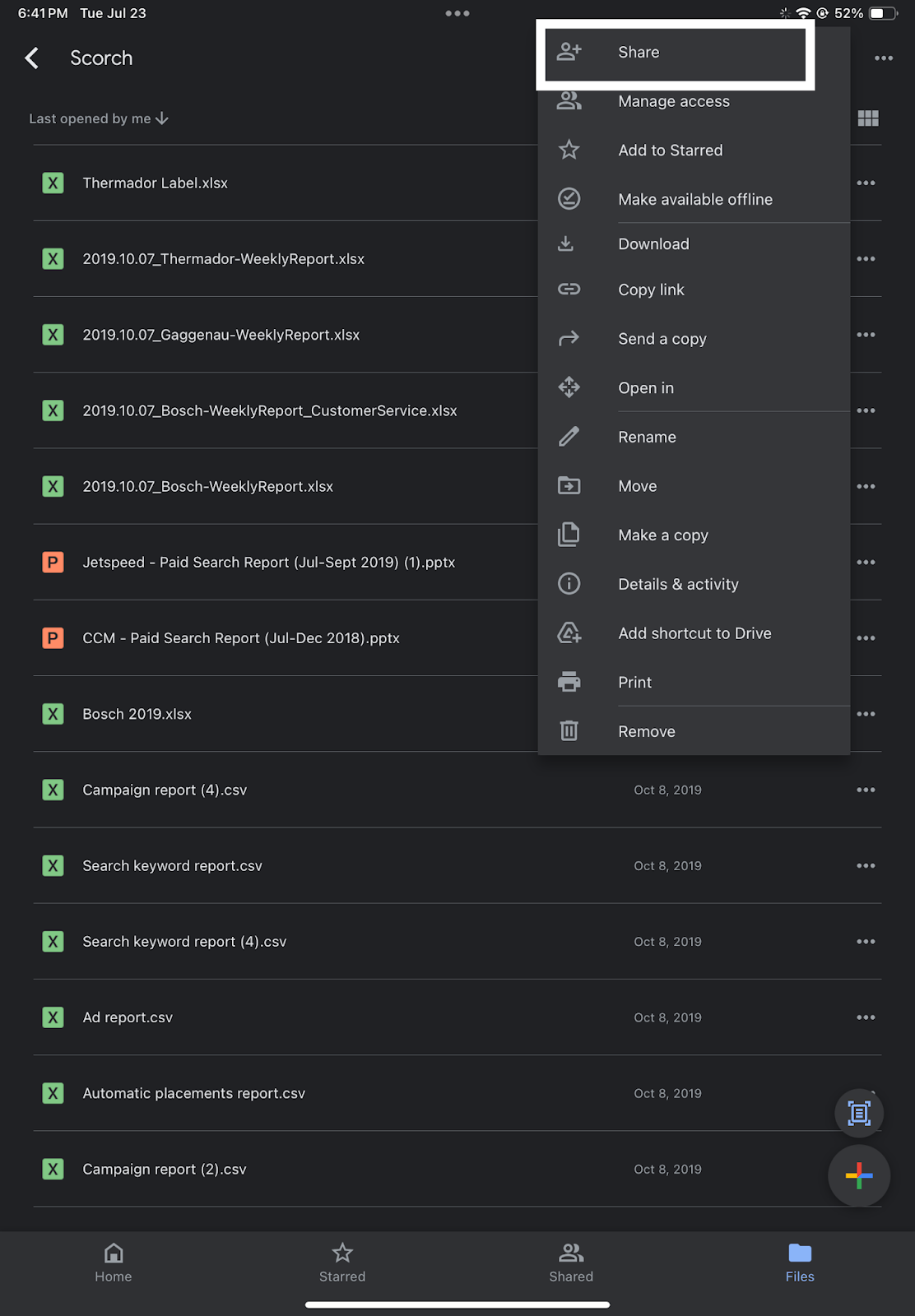The width and height of the screenshot is (915, 1316).
Task: Open Ad report.csv file
Action: click(457, 1017)
